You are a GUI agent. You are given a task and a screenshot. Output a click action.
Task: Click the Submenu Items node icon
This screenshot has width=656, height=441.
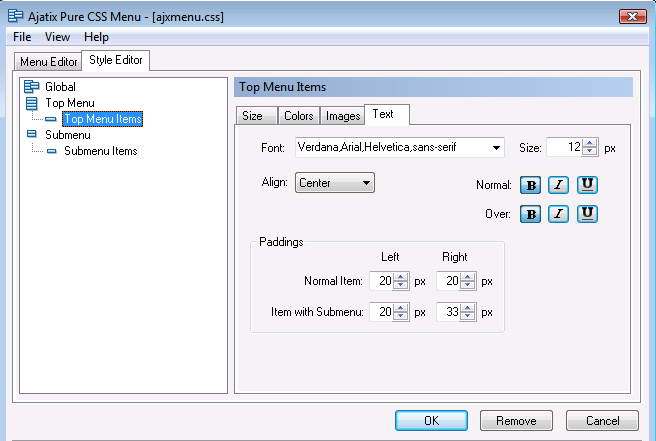[51, 151]
